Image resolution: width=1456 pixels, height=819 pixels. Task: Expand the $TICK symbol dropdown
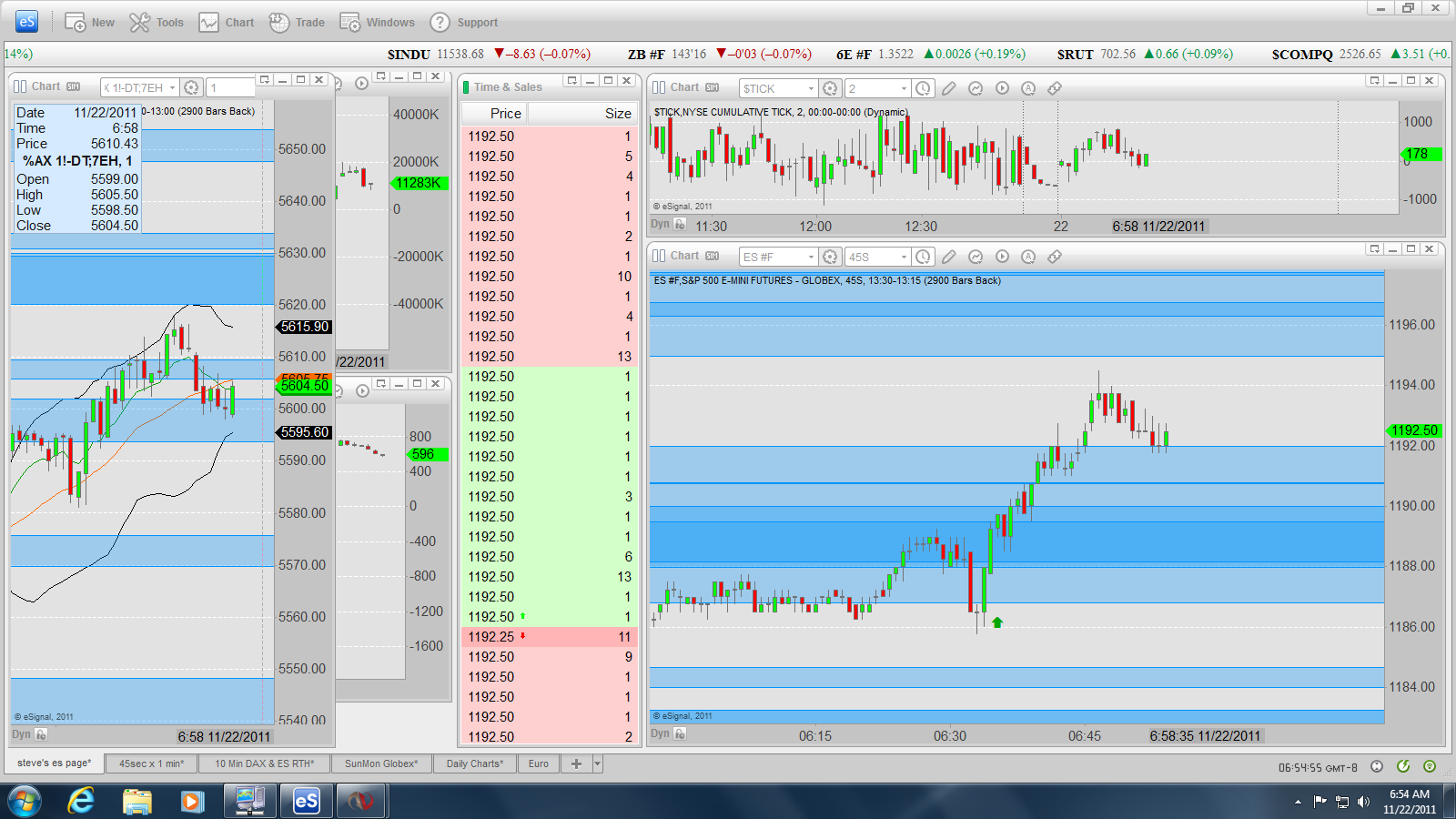811,88
